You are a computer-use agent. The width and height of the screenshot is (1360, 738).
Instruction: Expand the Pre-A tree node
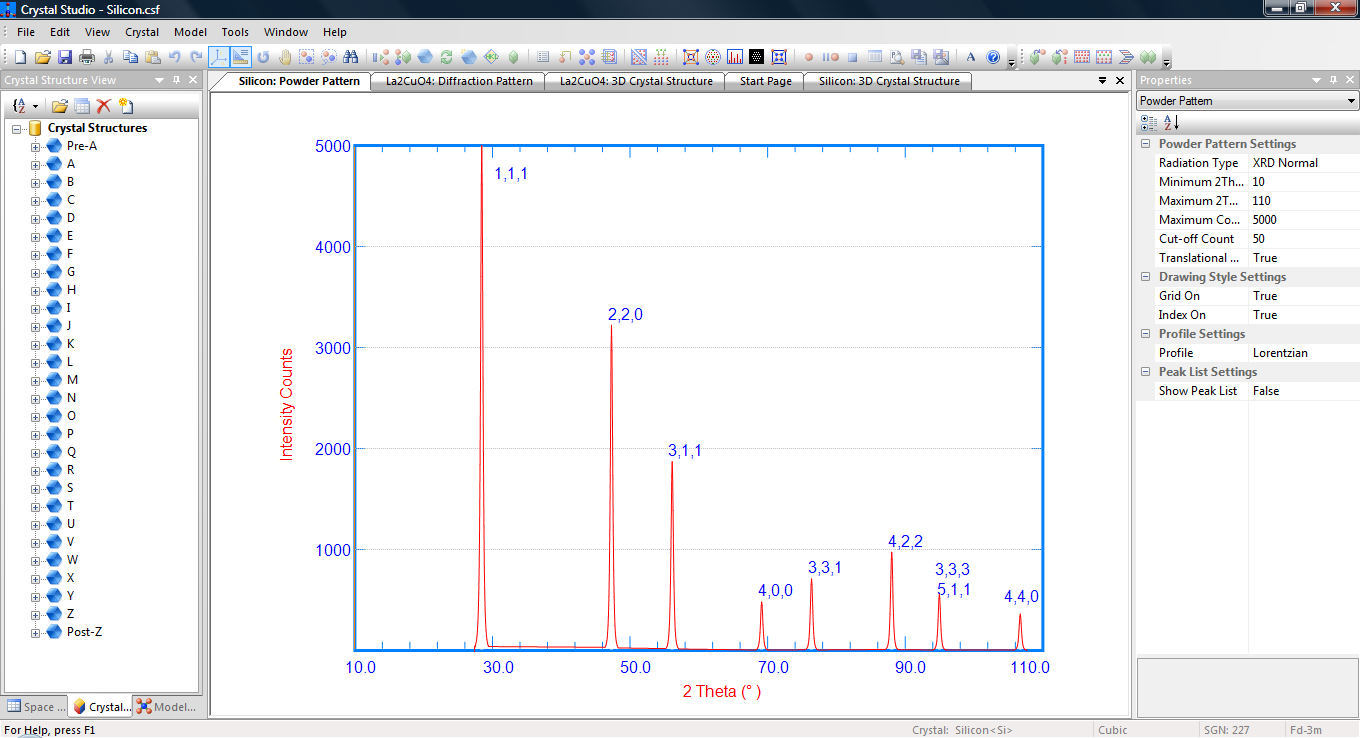36,146
